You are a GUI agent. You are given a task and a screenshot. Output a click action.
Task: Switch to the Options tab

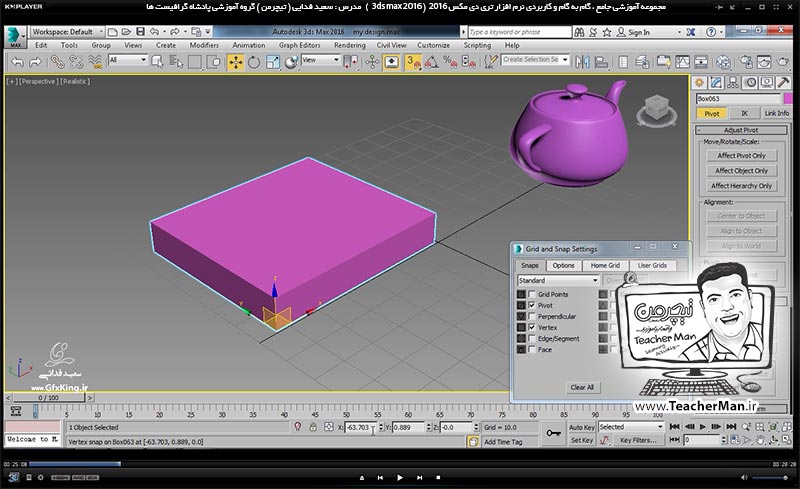click(563, 265)
